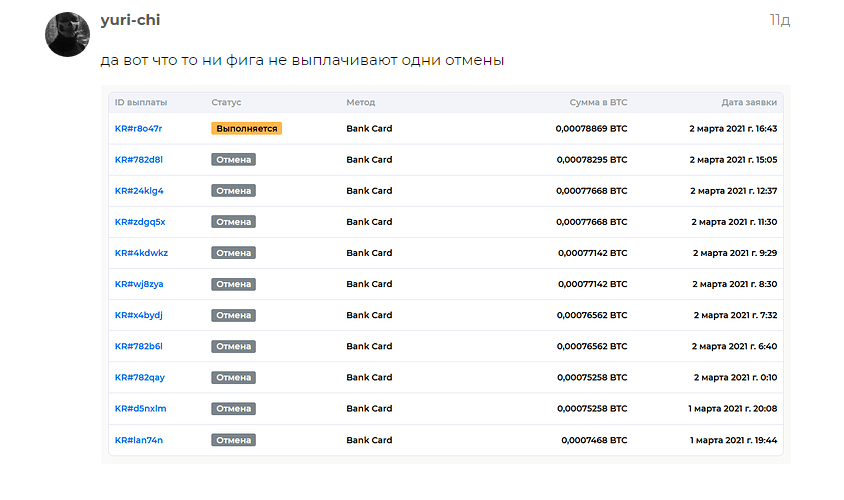Open payout KR#24klg4

tap(139, 191)
